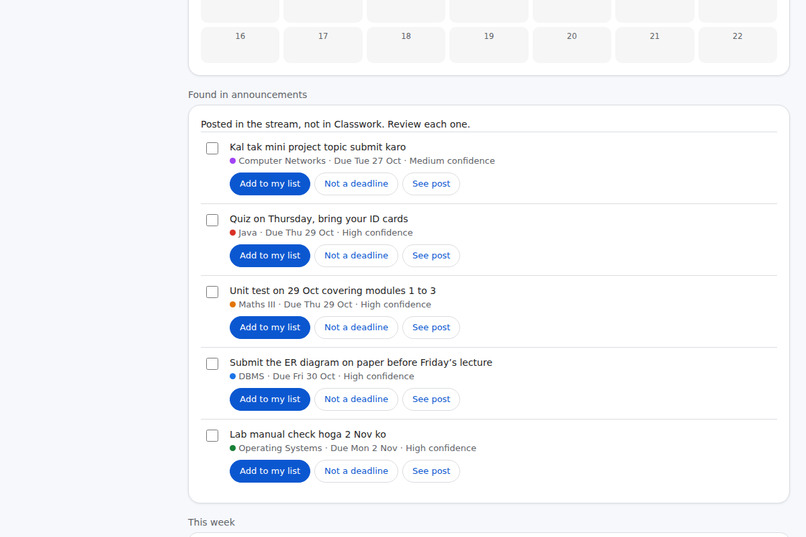Click 'Submit the ER diagram on paper' title
This screenshot has height=537, width=806.
tap(361, 362)
